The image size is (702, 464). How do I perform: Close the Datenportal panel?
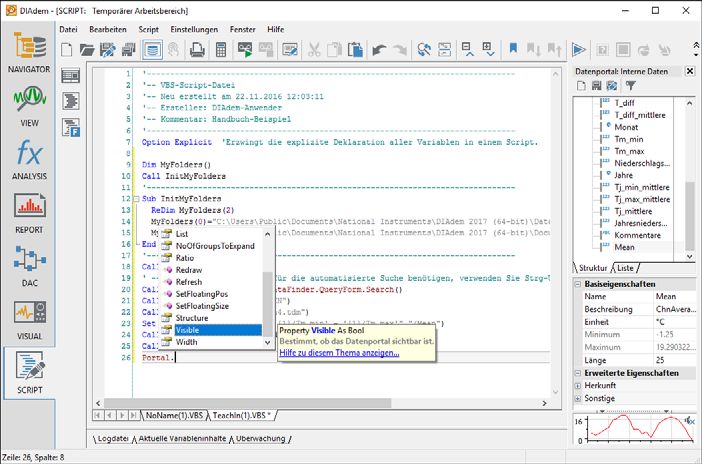coord(690,71)
